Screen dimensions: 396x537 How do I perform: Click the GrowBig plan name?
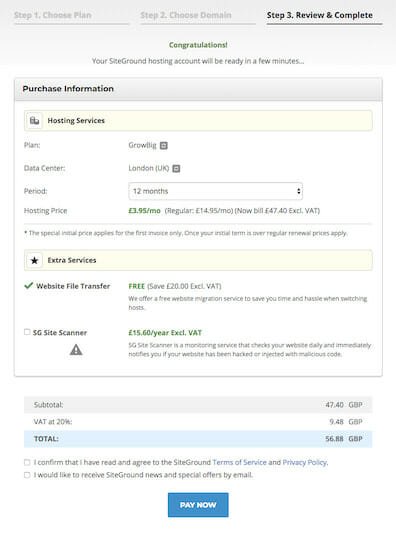pyautogui.click(x=142, y=145)
